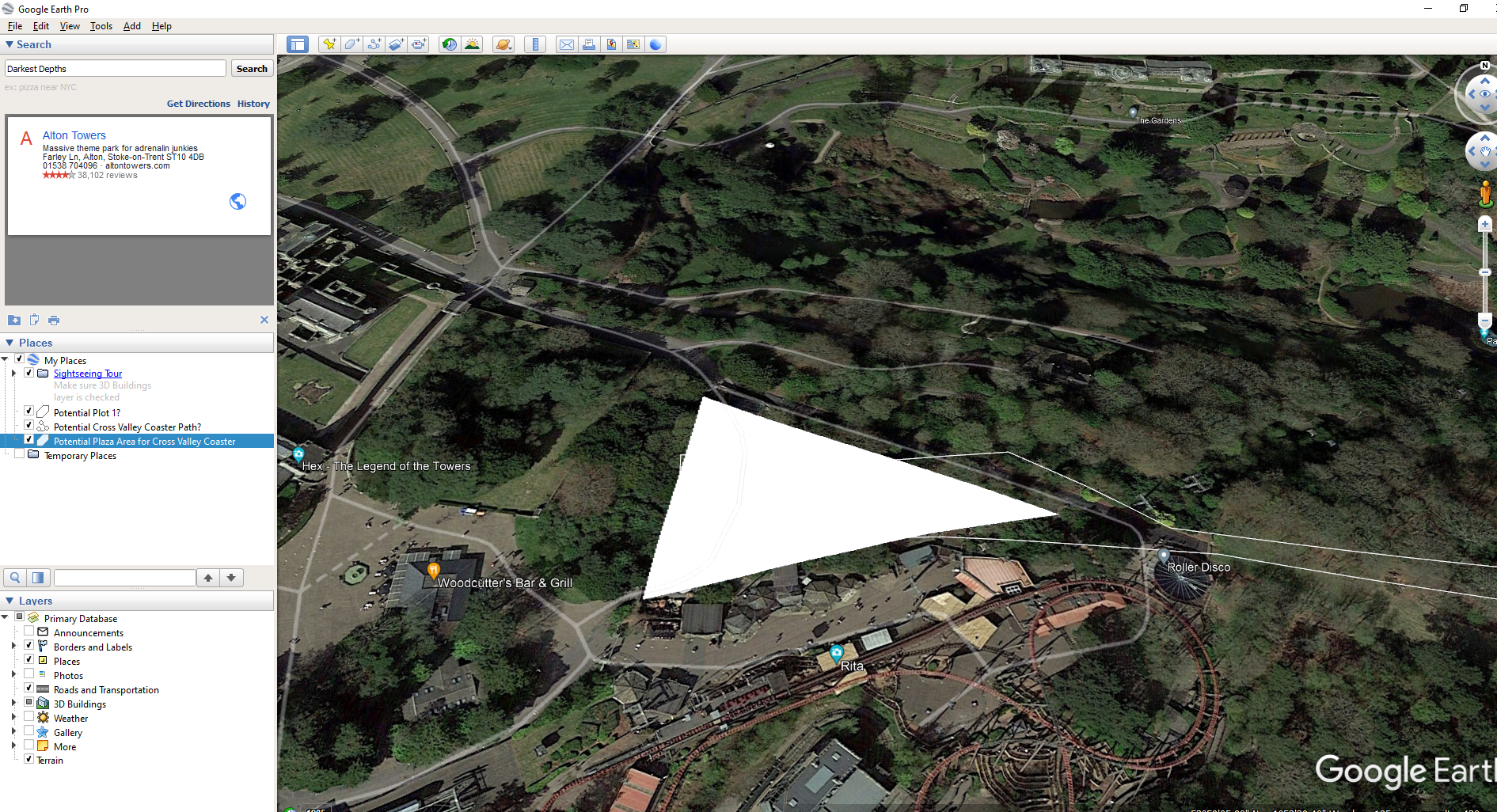Enable Photos layer checkbox

[29, 674]
